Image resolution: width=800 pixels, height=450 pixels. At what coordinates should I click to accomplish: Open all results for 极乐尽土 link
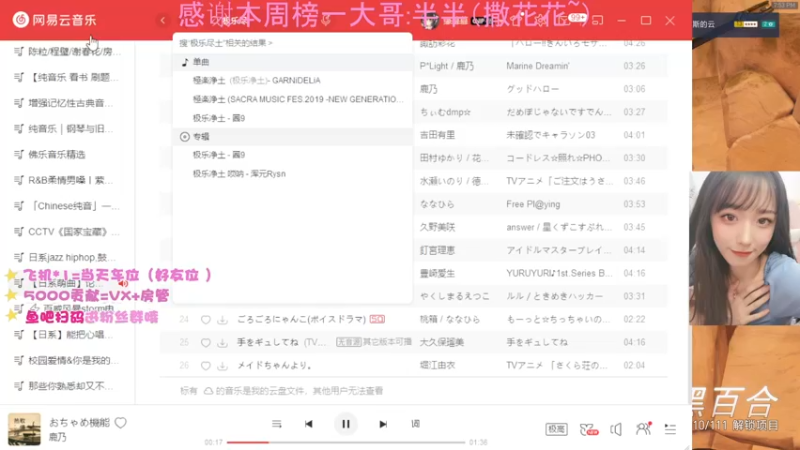[226, 43]
